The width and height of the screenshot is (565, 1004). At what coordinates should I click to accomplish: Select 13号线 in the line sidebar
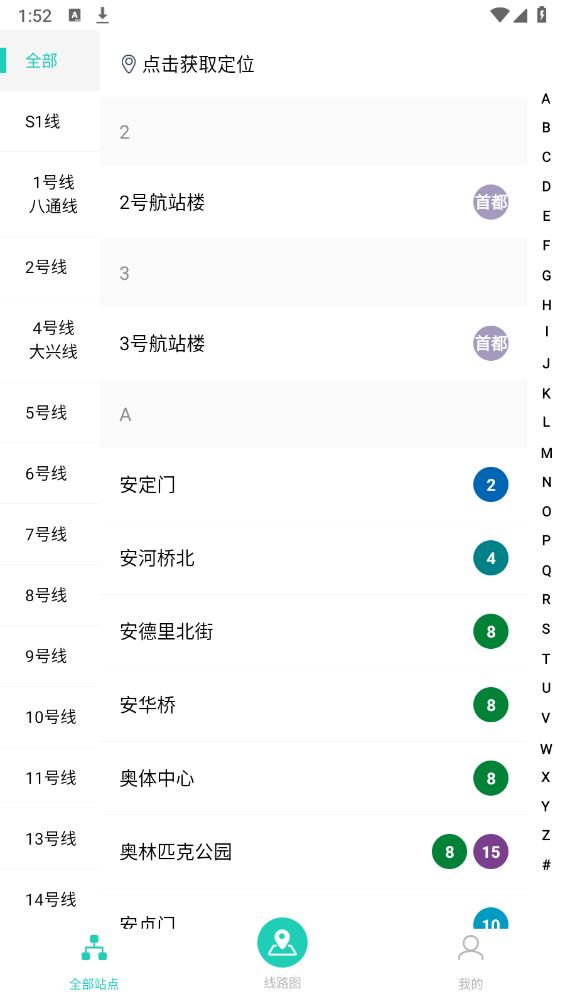tap(50, 839)
